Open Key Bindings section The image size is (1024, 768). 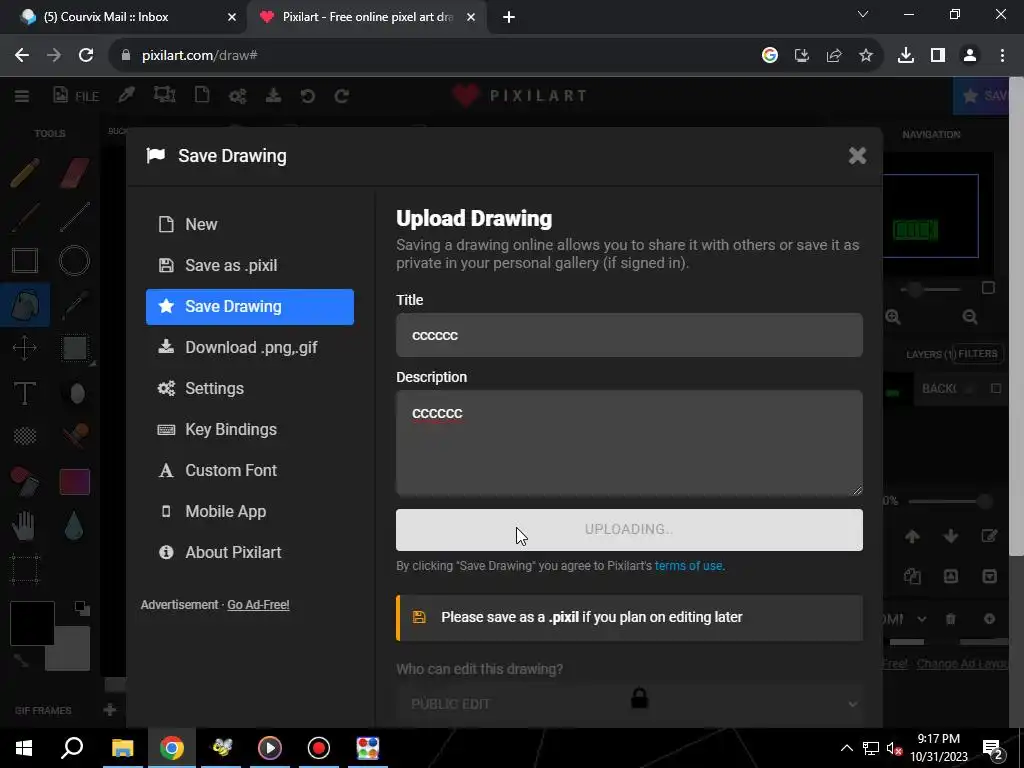pos(249,429)
